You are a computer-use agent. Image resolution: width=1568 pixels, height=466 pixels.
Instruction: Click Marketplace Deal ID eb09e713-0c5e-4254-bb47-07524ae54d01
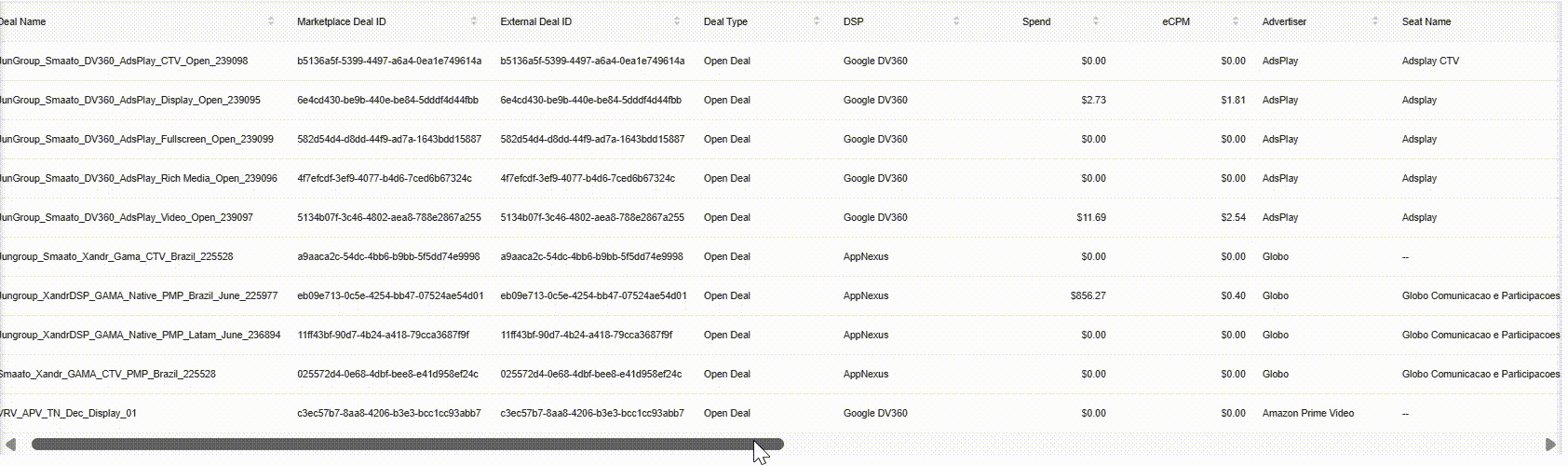tap(390, 295)
